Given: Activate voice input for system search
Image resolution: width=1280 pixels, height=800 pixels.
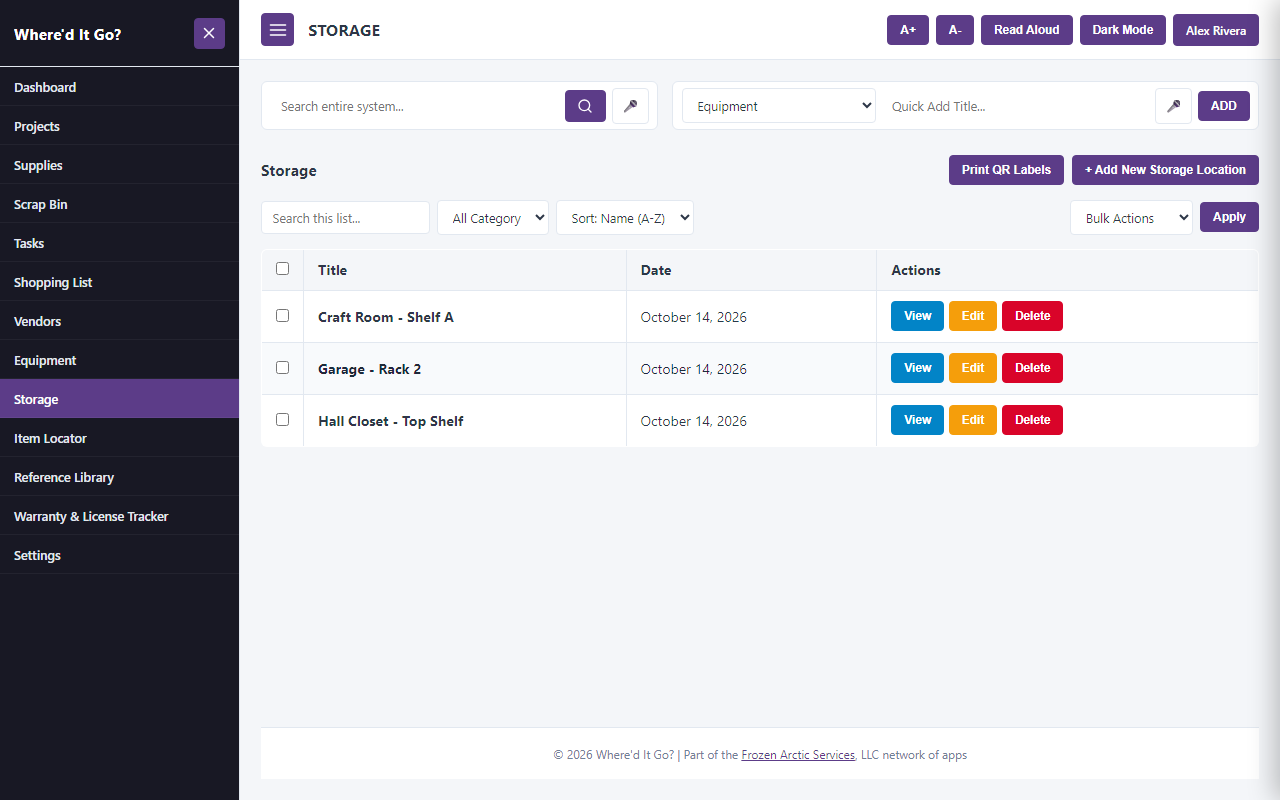Looking at the screenshot, I should 630,106.
